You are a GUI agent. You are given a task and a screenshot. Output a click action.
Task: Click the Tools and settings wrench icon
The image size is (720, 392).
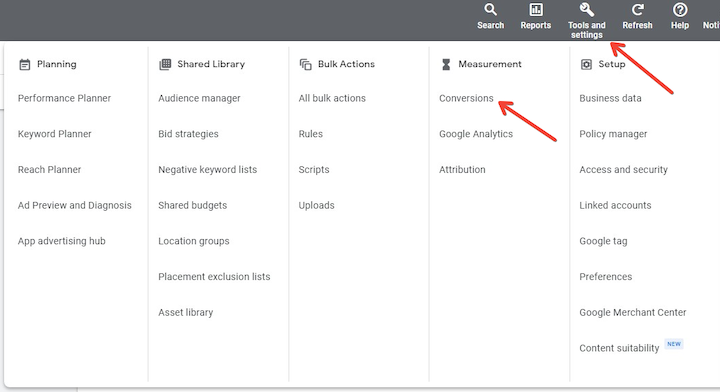click(x=586, y=10)
